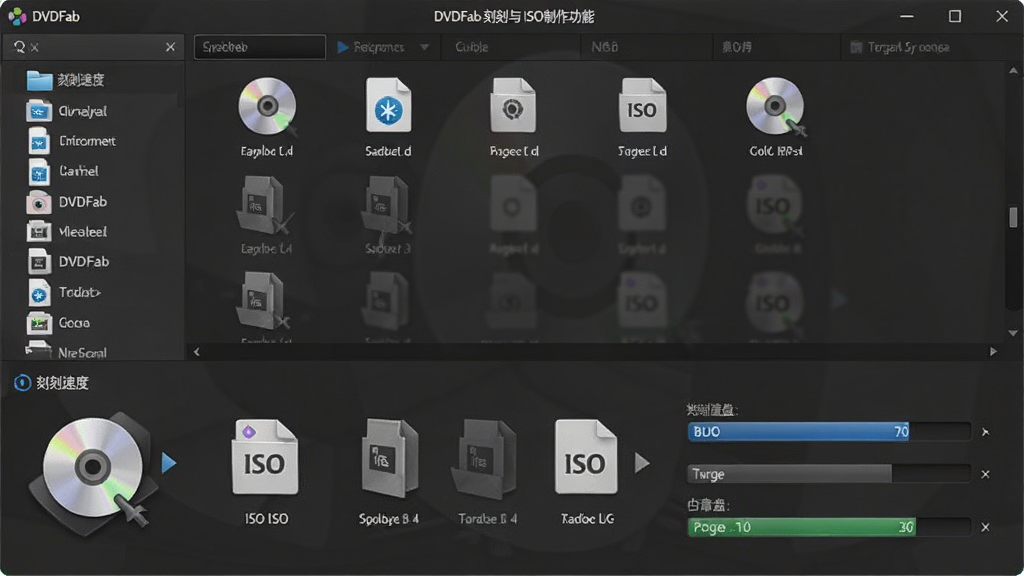1024x576 pixels.
Task: Click the vertical scrollbar up arrow
Action: [x=1013, y=70]
